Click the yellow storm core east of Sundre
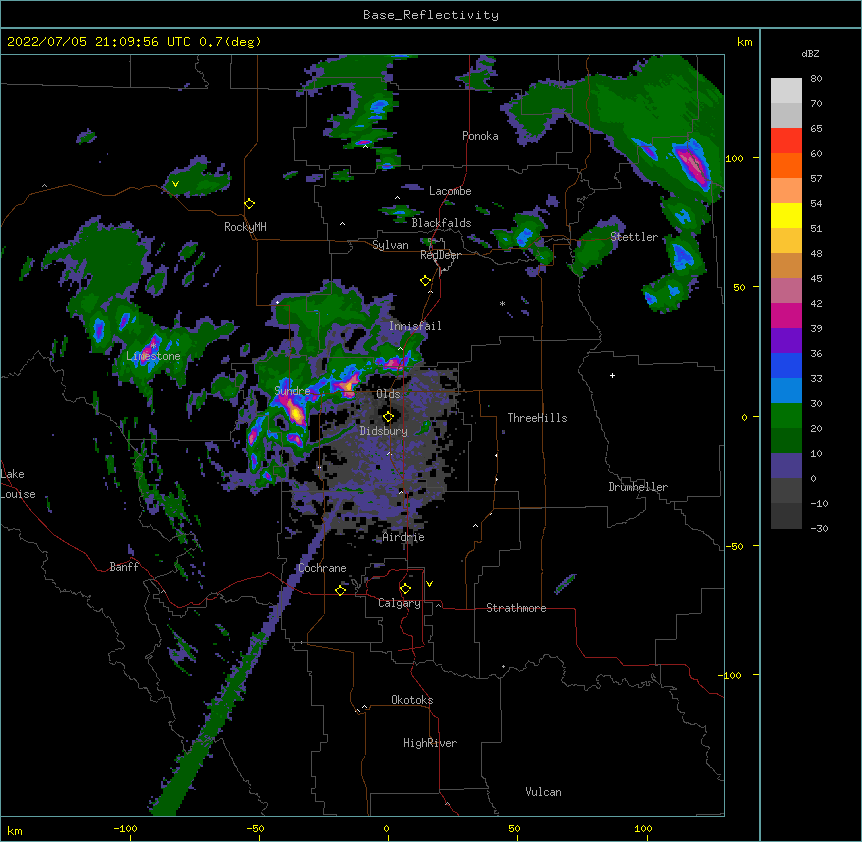Screen dimensions: 862x842 pyautogui.click(x=297, y=413)
